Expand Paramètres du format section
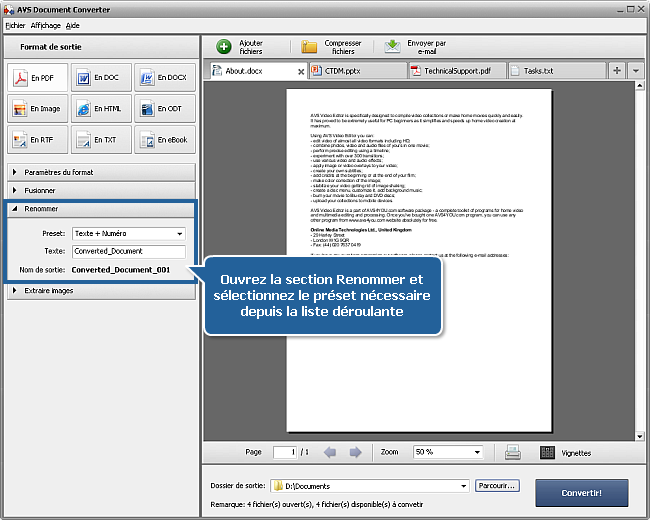The height and width of the screenshot is (520, 650). tap(101, 172)
